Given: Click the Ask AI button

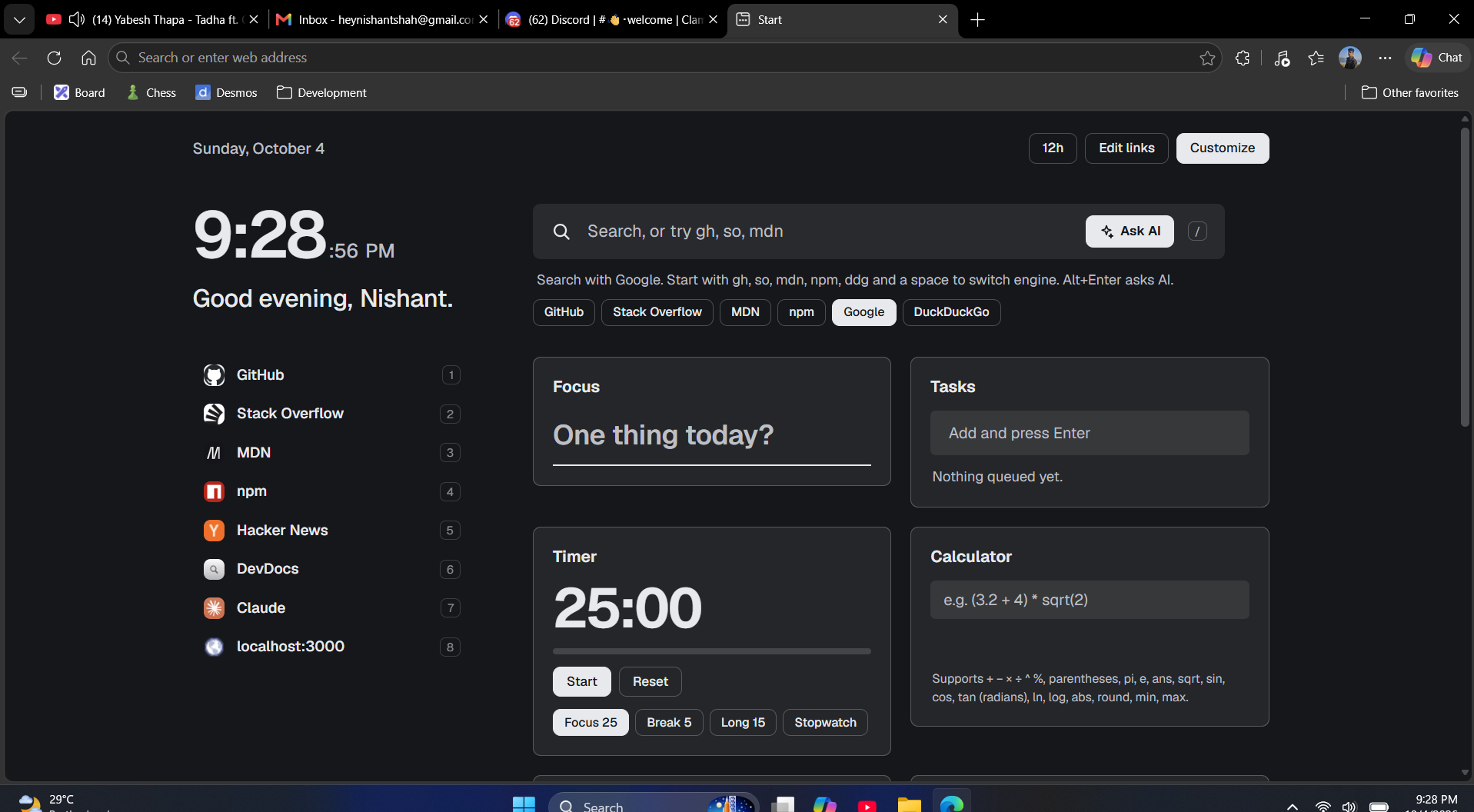Looking at the screenshot, I should (x=1130, y=231).
